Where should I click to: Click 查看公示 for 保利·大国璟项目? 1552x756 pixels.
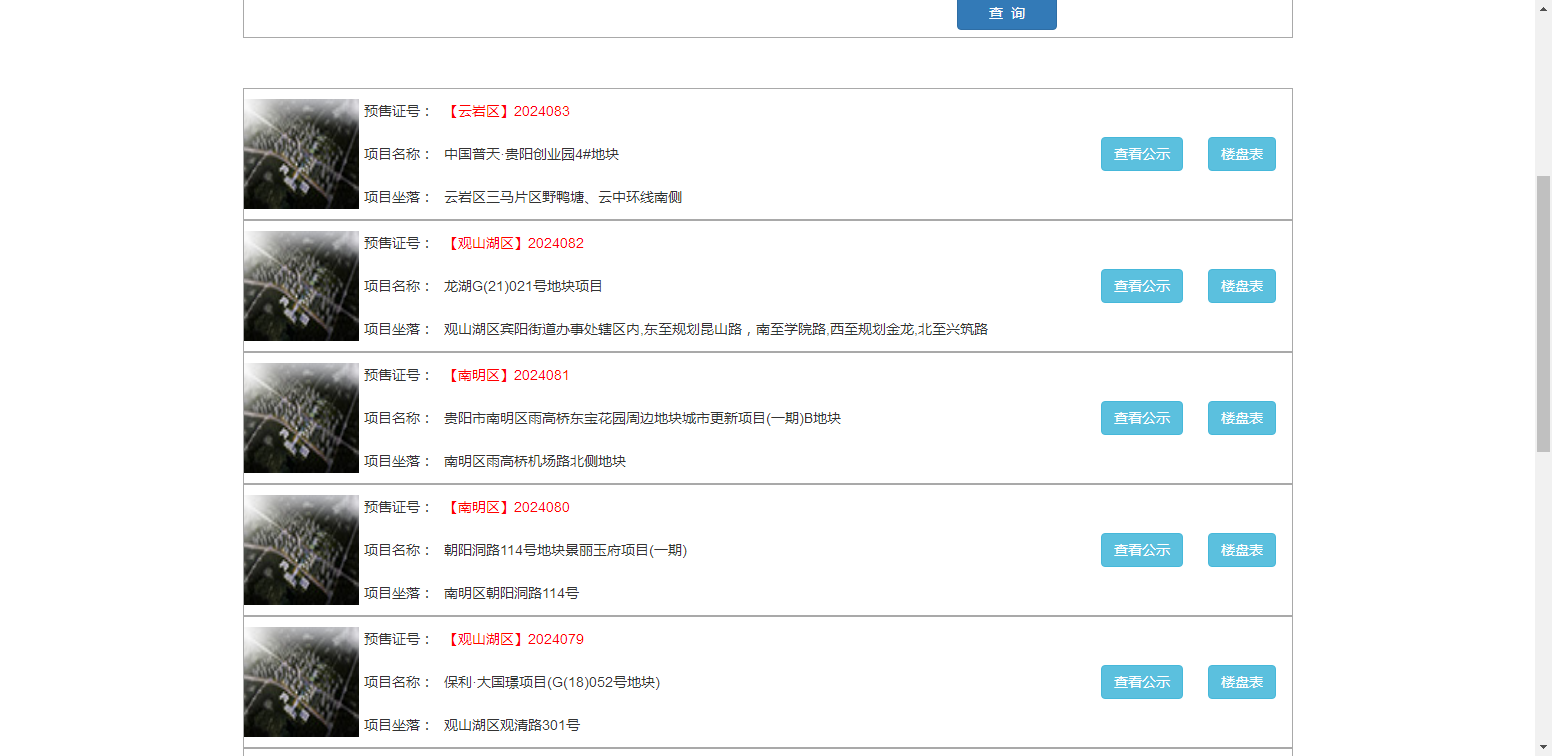[x=1141, y=682]
